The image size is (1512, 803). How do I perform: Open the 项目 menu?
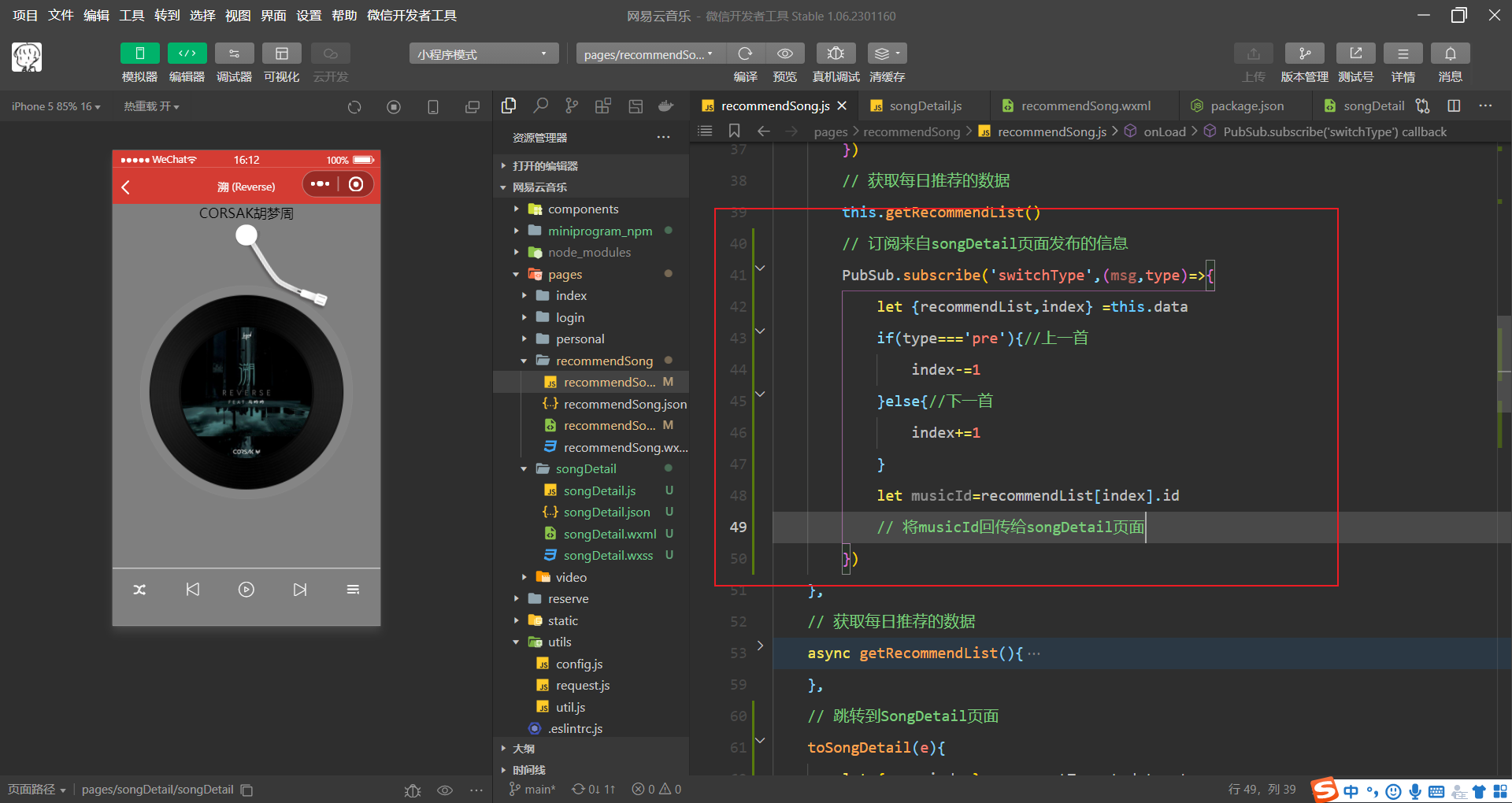25,16
